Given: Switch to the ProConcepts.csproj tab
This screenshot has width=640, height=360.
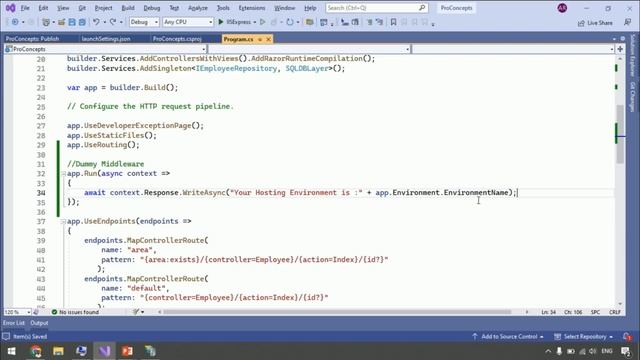Looking at the screenshot, I should [x=177, y=39].
